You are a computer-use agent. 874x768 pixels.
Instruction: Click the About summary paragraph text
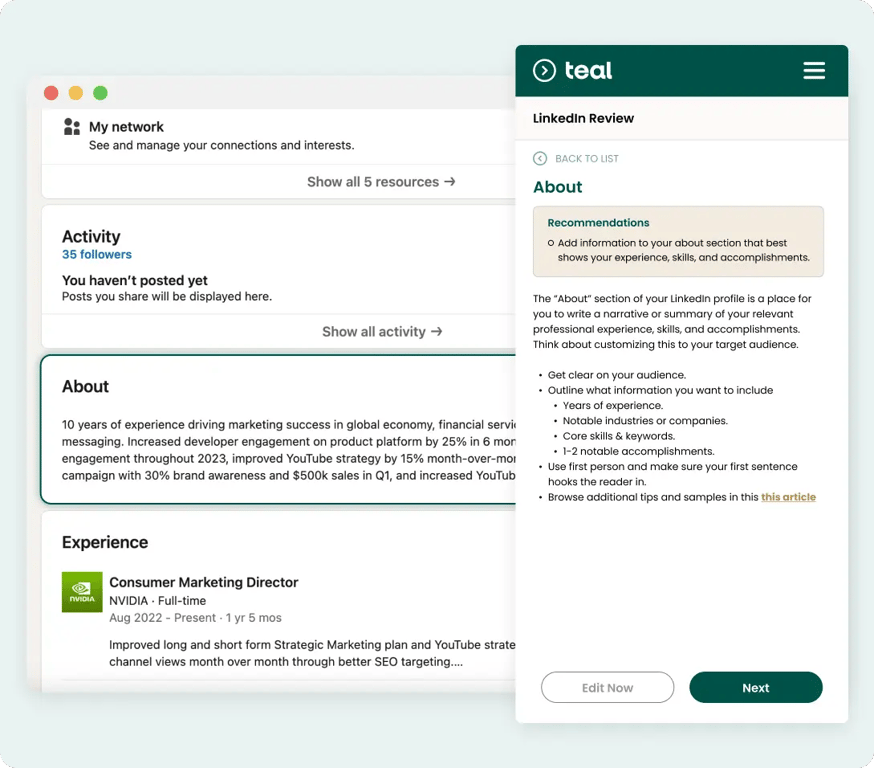pos(289,450)
